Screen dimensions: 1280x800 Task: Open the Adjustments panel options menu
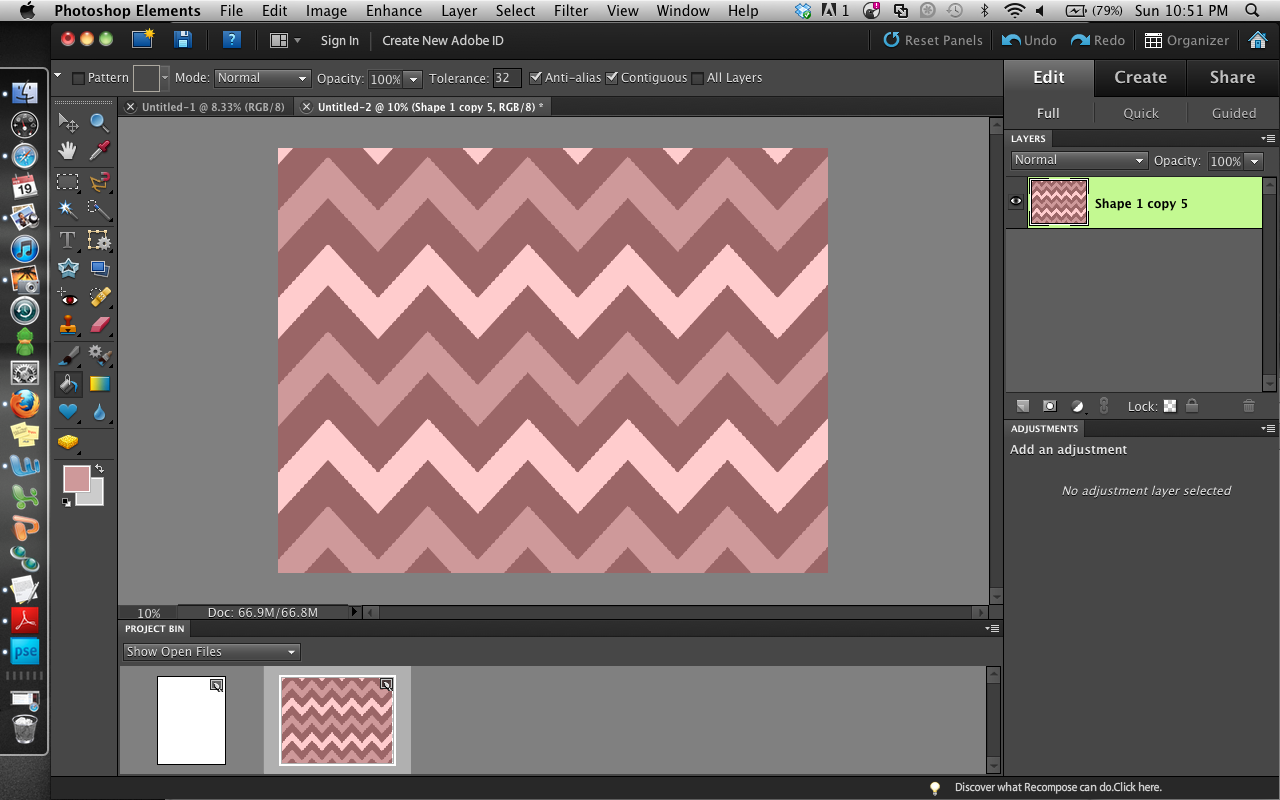point(1268,429)
